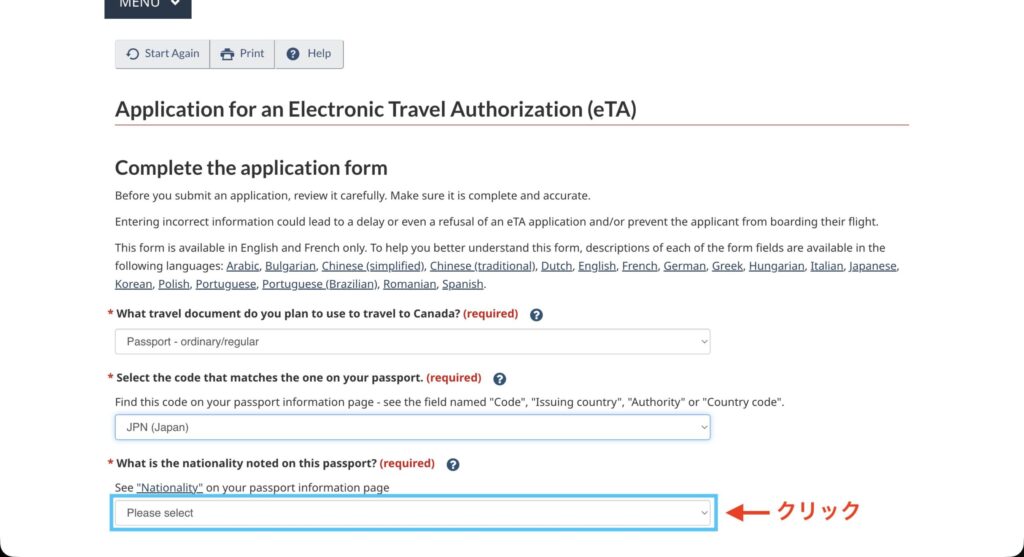
Task: Click the Start Again button
Action: [163, 54]
